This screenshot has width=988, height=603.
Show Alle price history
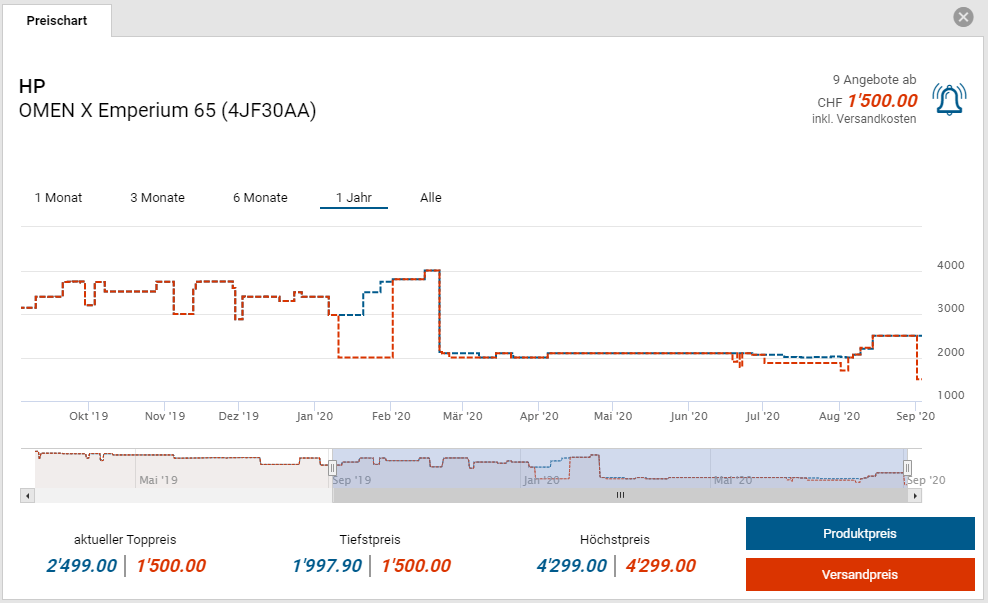[431, 198]
